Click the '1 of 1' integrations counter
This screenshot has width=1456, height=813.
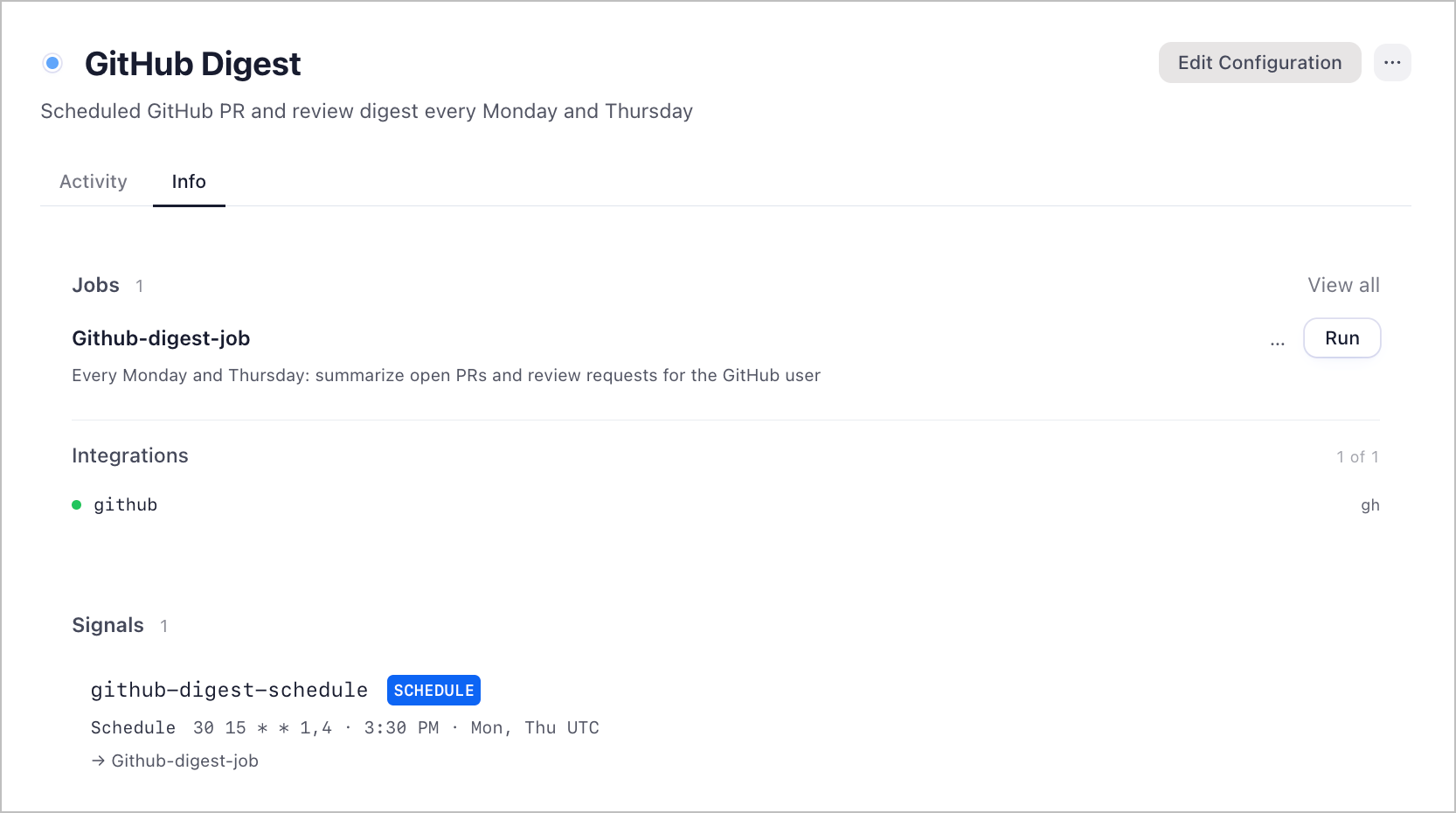pyautogui.click(x=1357, y=456)
